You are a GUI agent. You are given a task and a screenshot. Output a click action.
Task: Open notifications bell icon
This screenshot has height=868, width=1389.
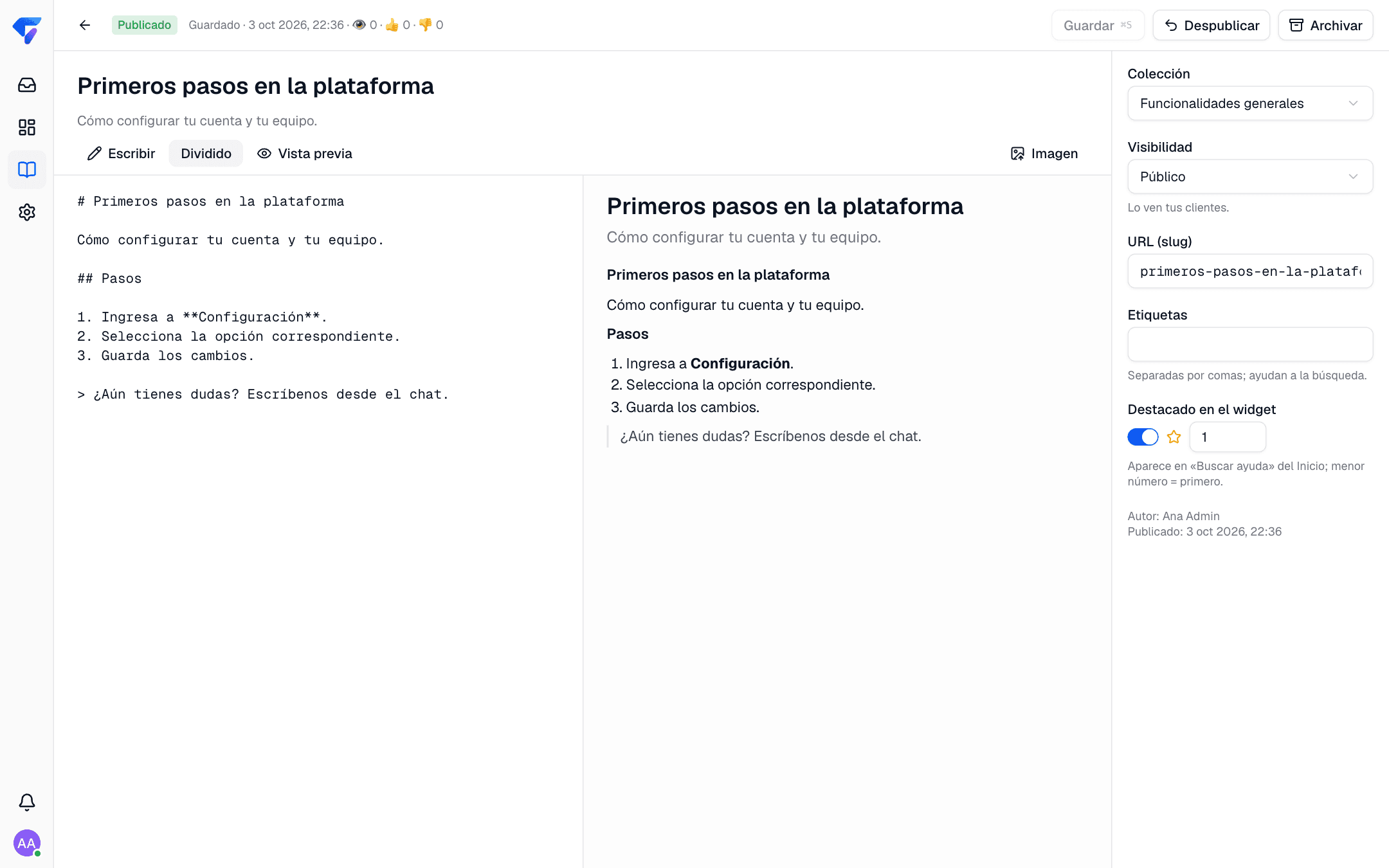pyautogui.click(x=27, y=802)
